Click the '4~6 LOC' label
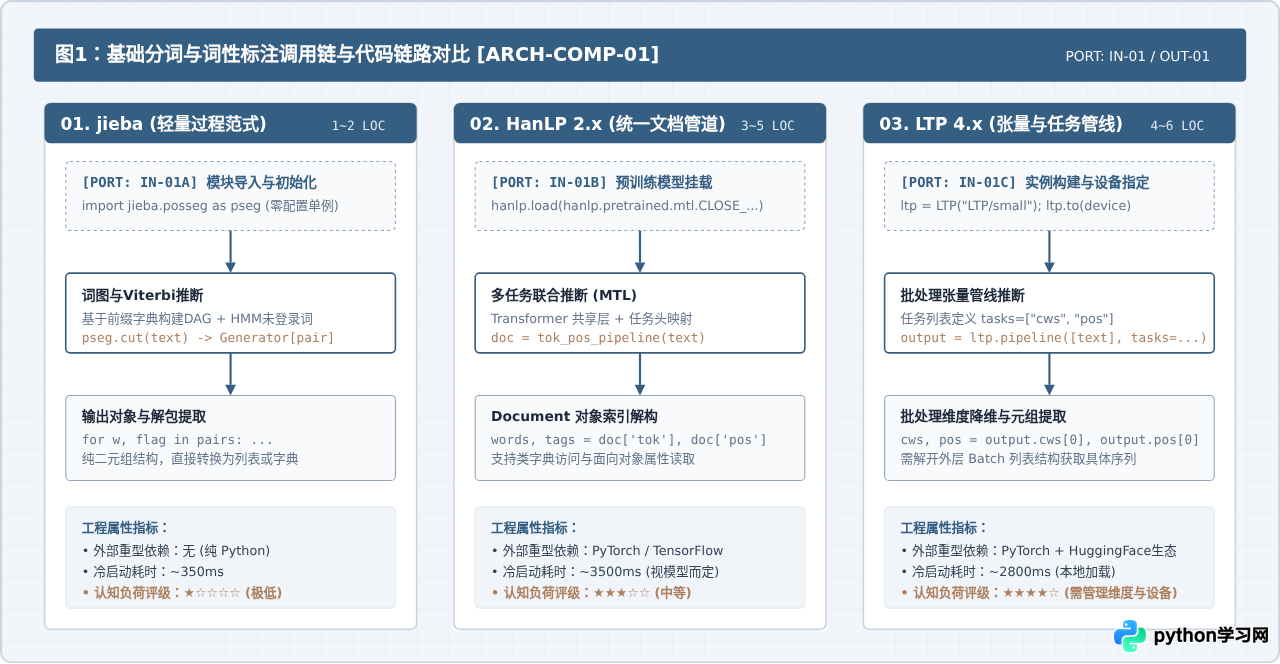The height and width of the screenshot is (664, 1280). click(x=1177, y=126)
